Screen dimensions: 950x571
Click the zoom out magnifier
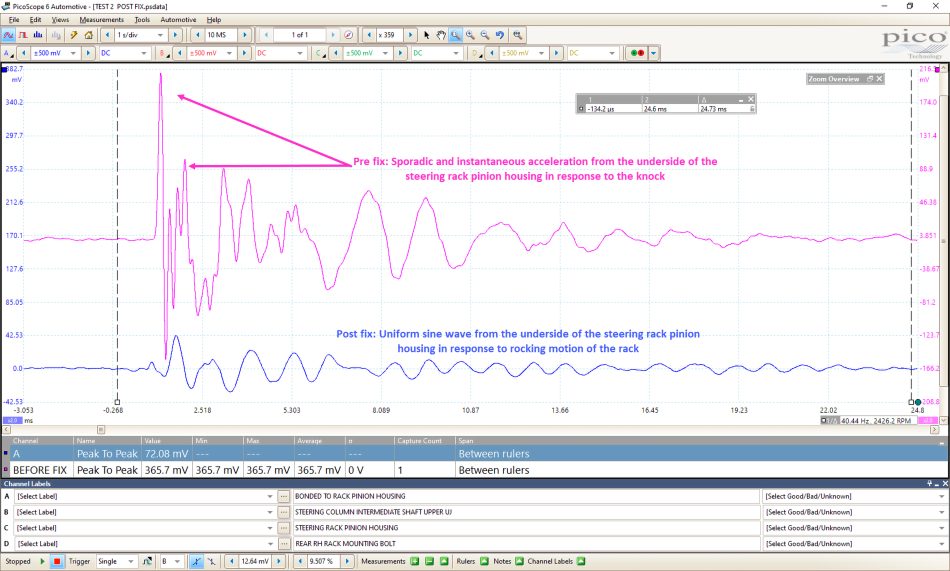coord(485,35)
